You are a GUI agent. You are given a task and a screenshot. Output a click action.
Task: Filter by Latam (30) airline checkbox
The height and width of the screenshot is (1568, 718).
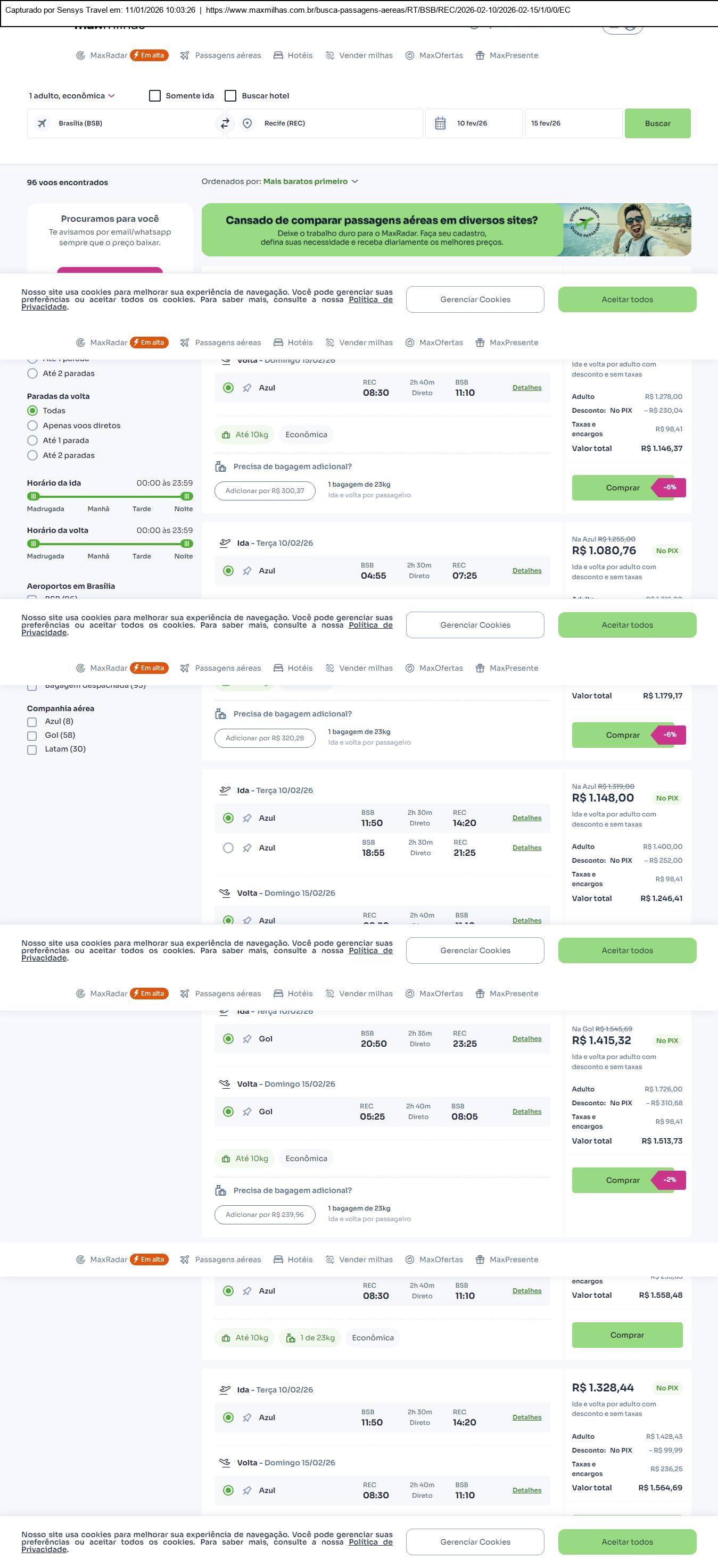(32, 749)
